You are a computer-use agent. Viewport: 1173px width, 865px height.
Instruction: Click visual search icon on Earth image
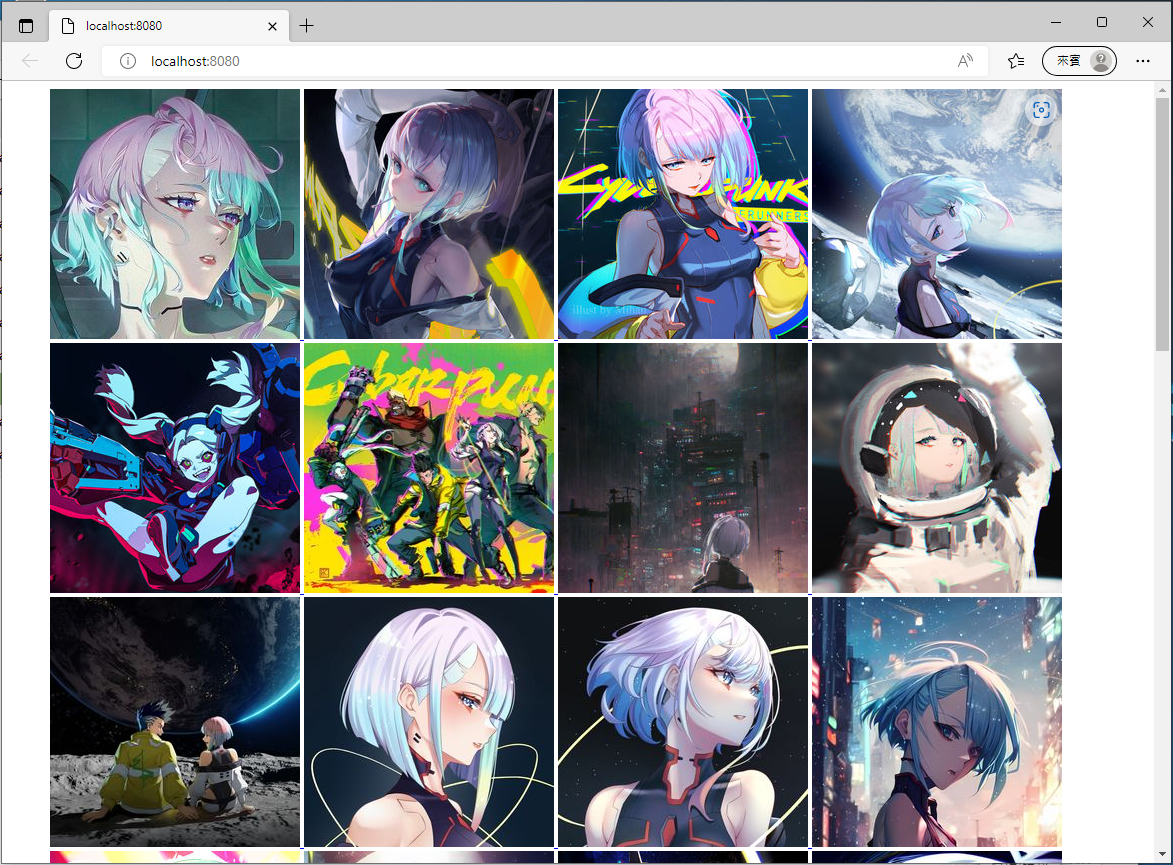1041,110
